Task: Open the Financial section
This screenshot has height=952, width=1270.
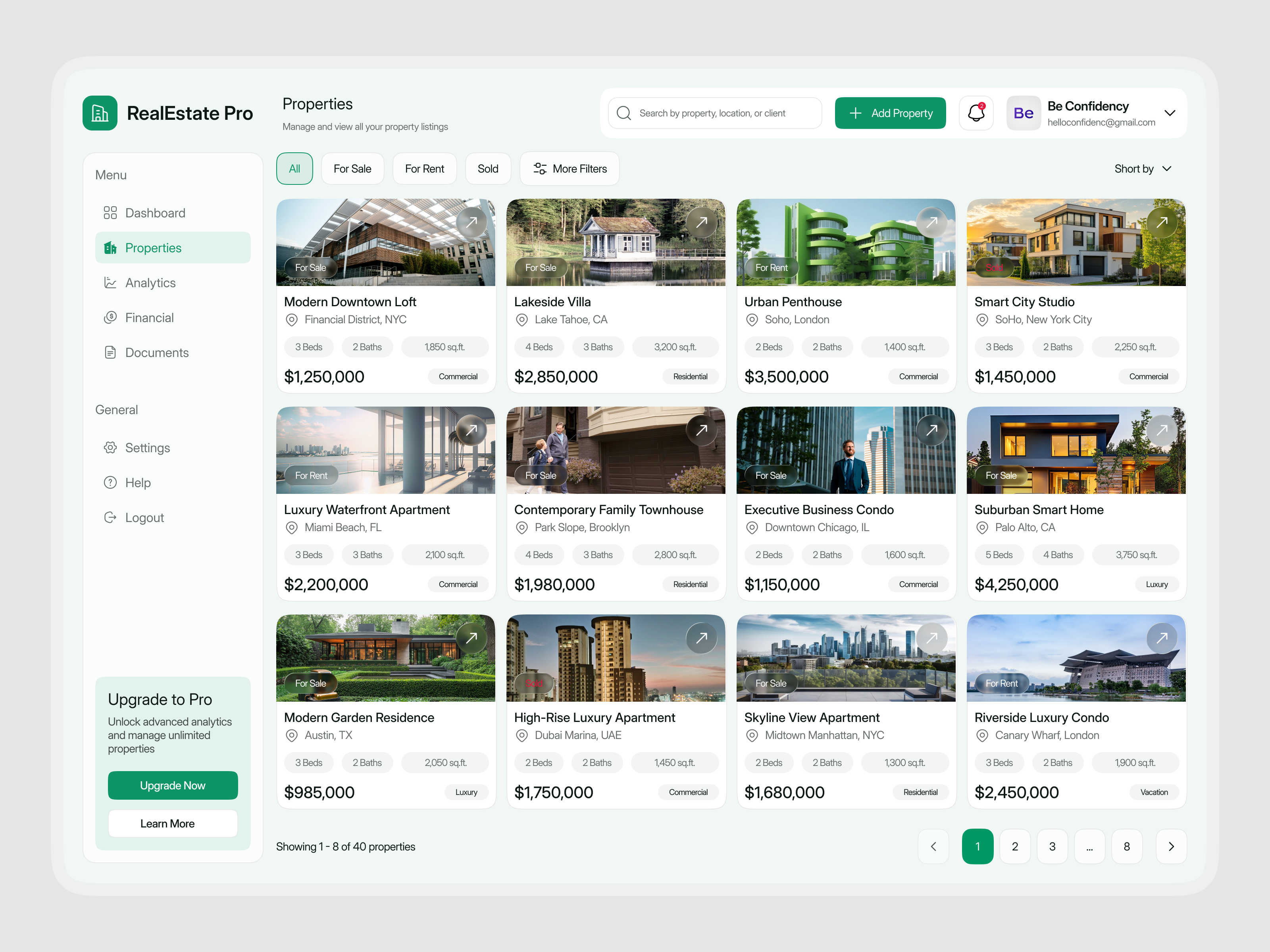Action: click(x=149, y=317)
